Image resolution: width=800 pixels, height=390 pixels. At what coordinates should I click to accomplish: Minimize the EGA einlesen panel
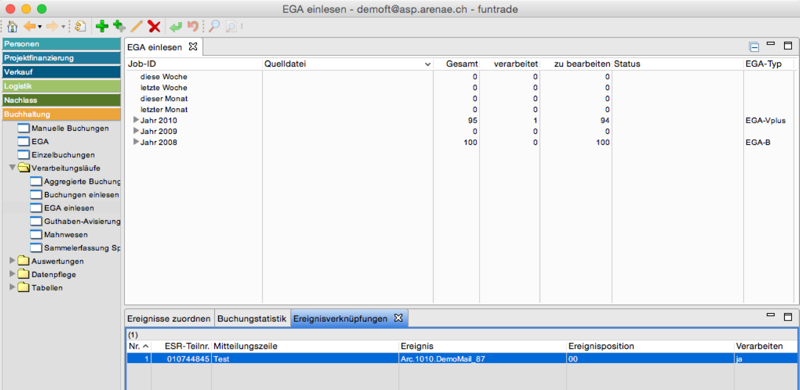[x=771, y=44]
